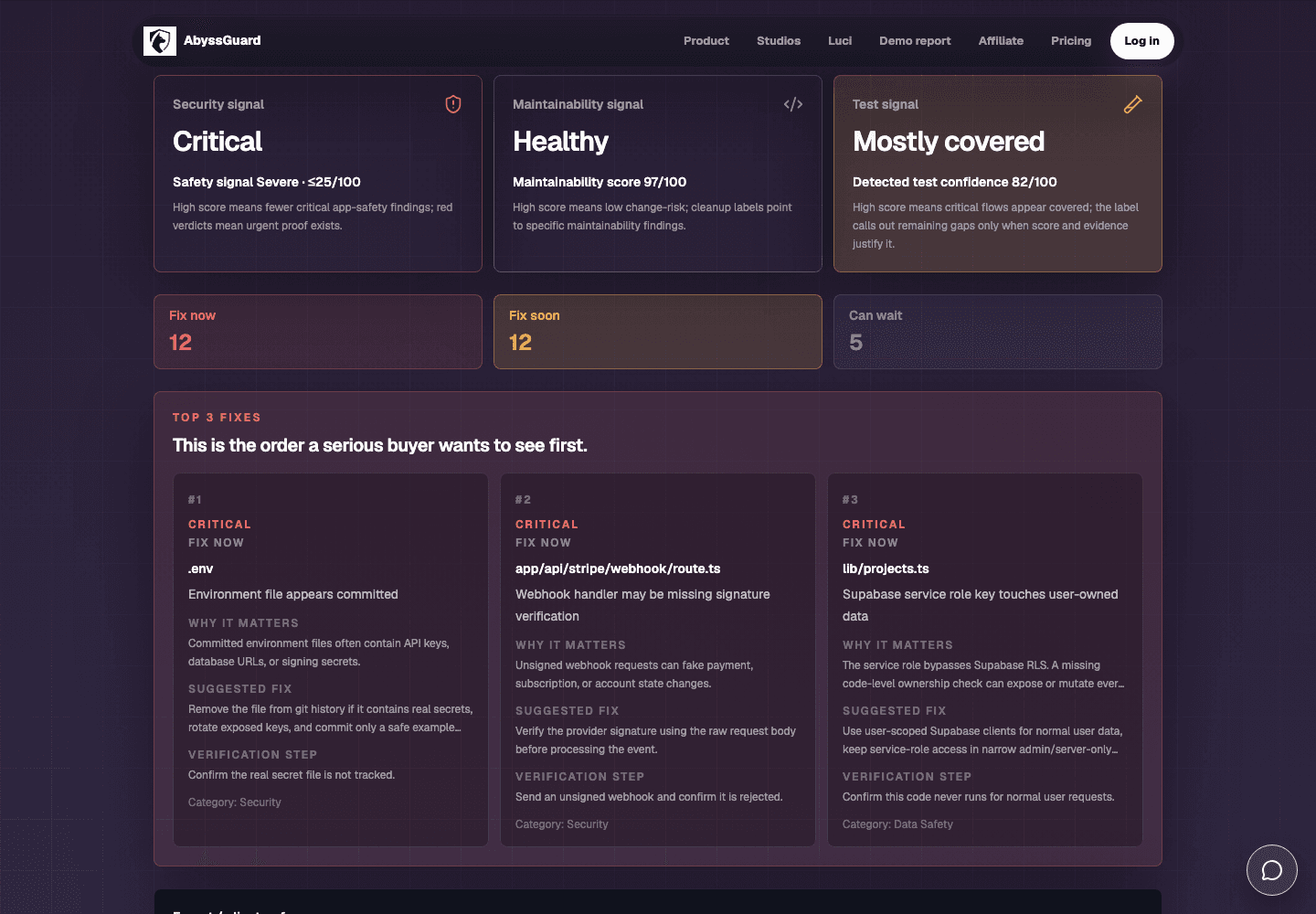Click the CRITICAL label on the lib/projects.ts fix
Viewport: 1316px width, 914px height.
pos(874,525)
